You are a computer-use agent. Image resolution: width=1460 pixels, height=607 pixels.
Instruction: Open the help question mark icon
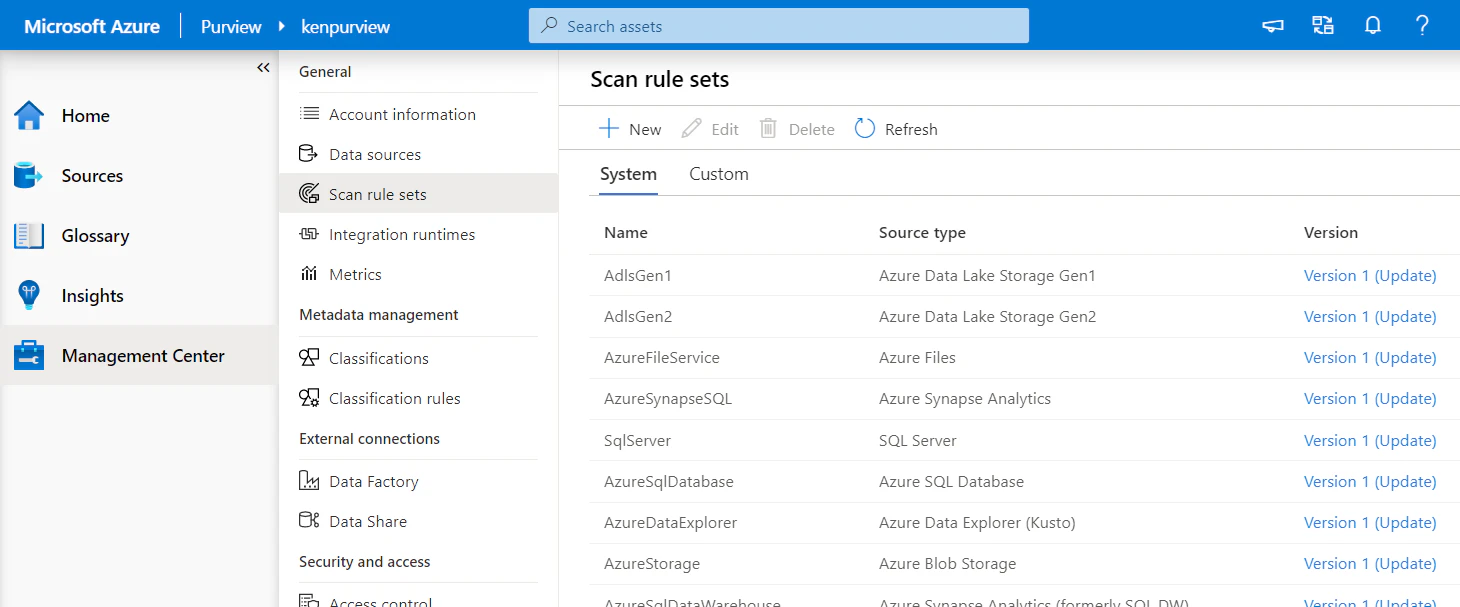click(1422, 26)
